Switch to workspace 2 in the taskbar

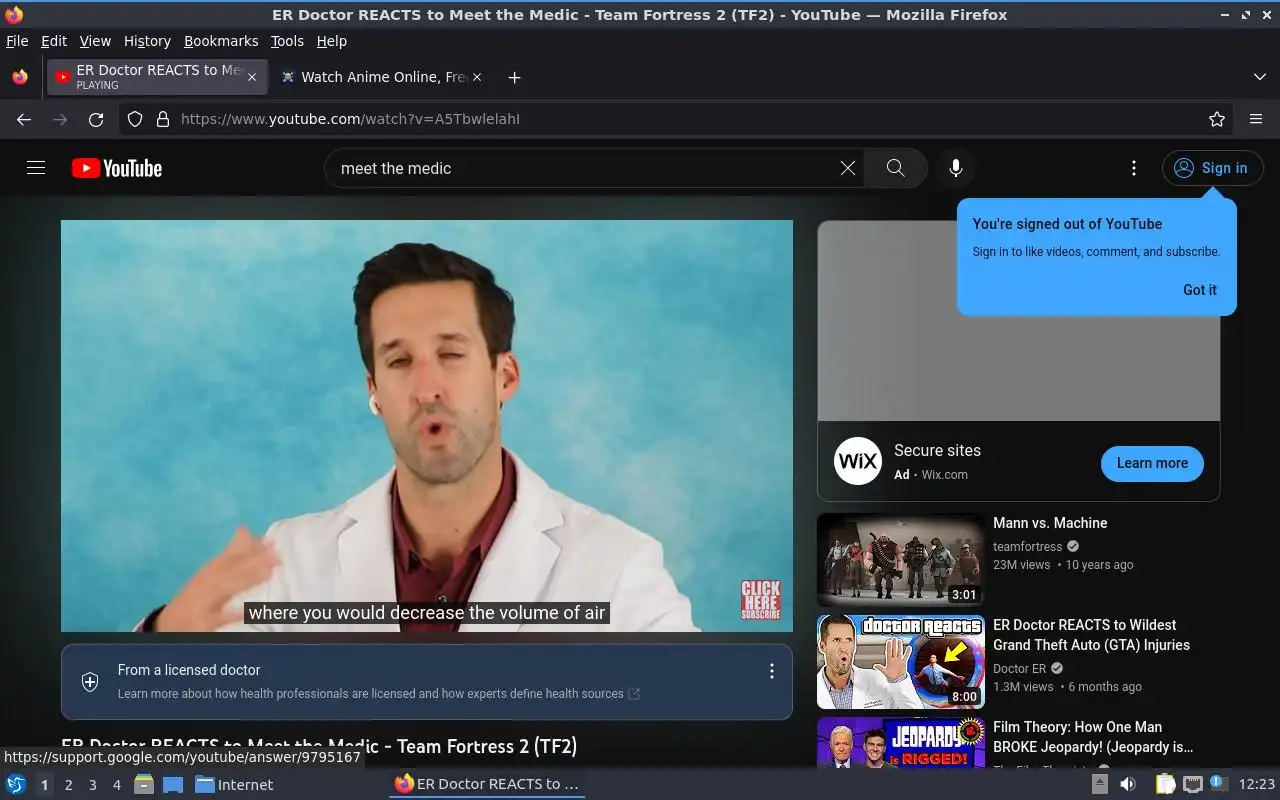click(68, 785)
